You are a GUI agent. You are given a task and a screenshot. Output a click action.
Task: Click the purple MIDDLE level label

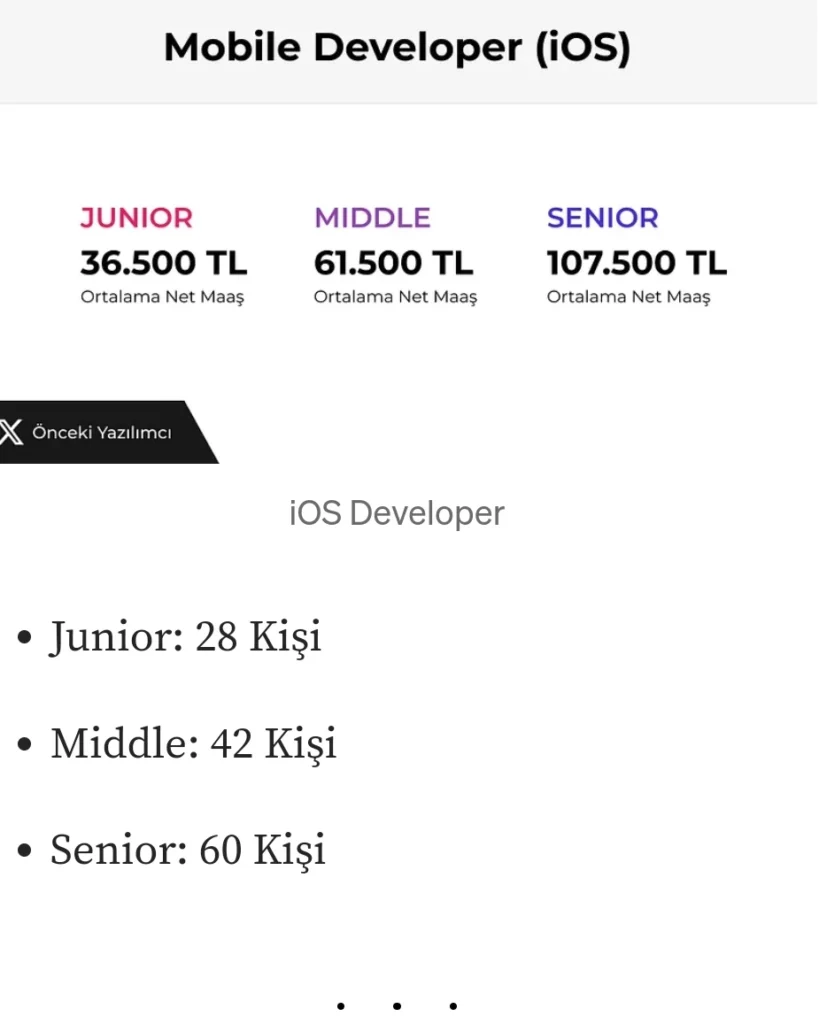click(372, 217)
